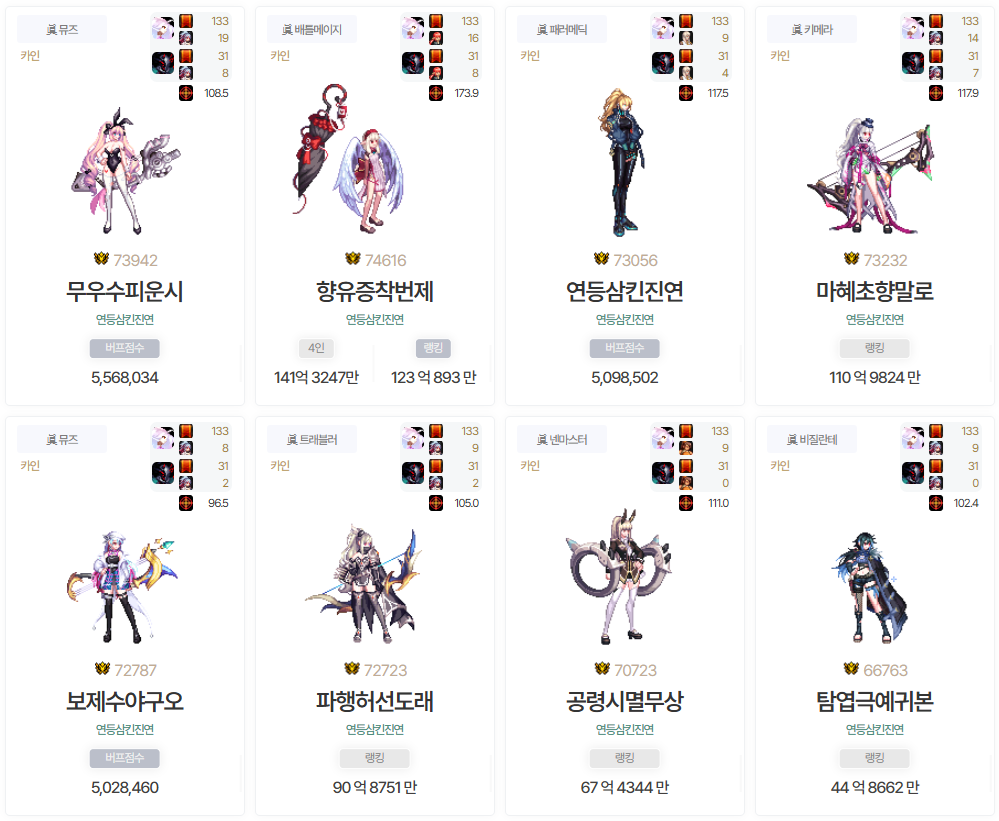This screenshot has width=999, height=821.
Task: Click the 眞 배틀메이지 class tag
Action: coord(312,29)
